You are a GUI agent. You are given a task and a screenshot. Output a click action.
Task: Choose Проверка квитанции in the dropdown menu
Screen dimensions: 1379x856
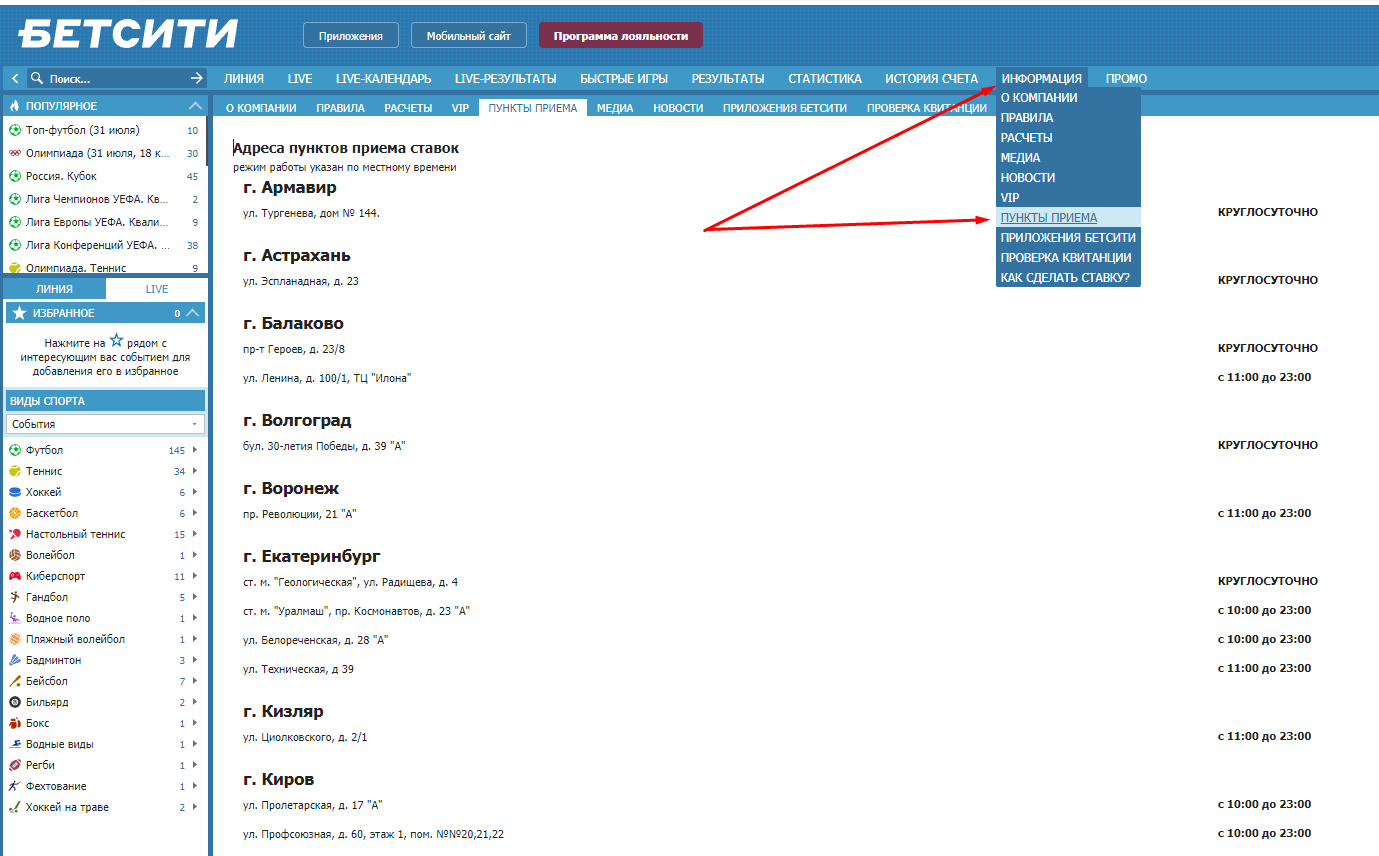point(1066,258)
